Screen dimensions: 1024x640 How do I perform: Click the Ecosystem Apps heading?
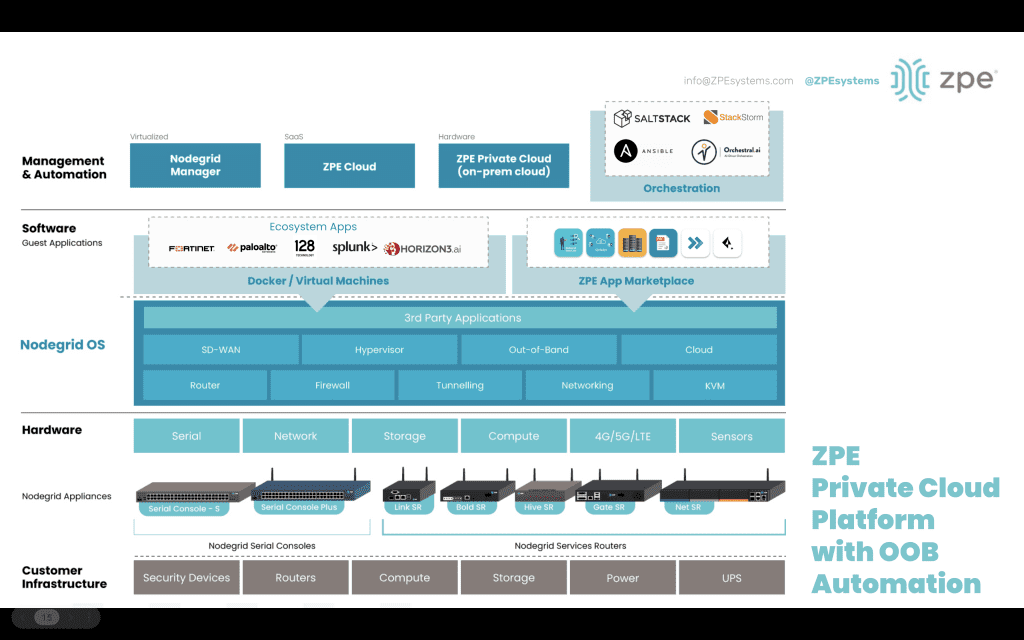(x=313, y=227)
